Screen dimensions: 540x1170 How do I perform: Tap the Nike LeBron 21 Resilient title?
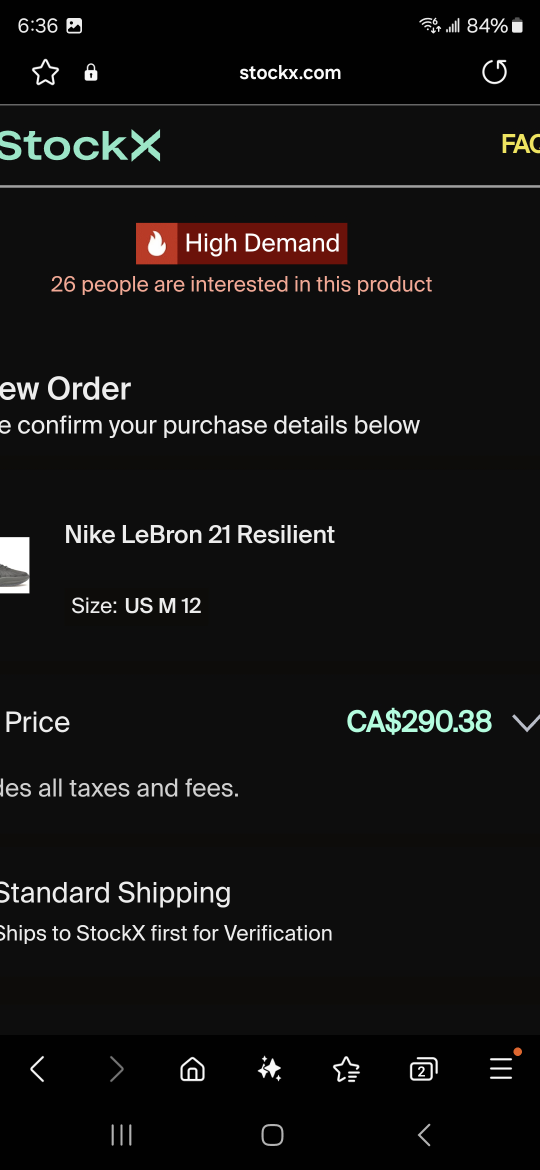pos(200,534)
